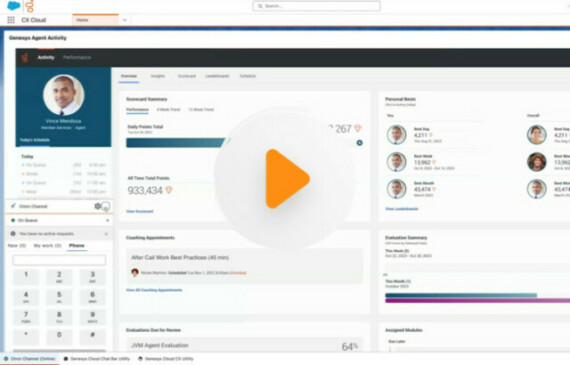
Task: Dial 3 on the keypad
Action: pos(92,277)
